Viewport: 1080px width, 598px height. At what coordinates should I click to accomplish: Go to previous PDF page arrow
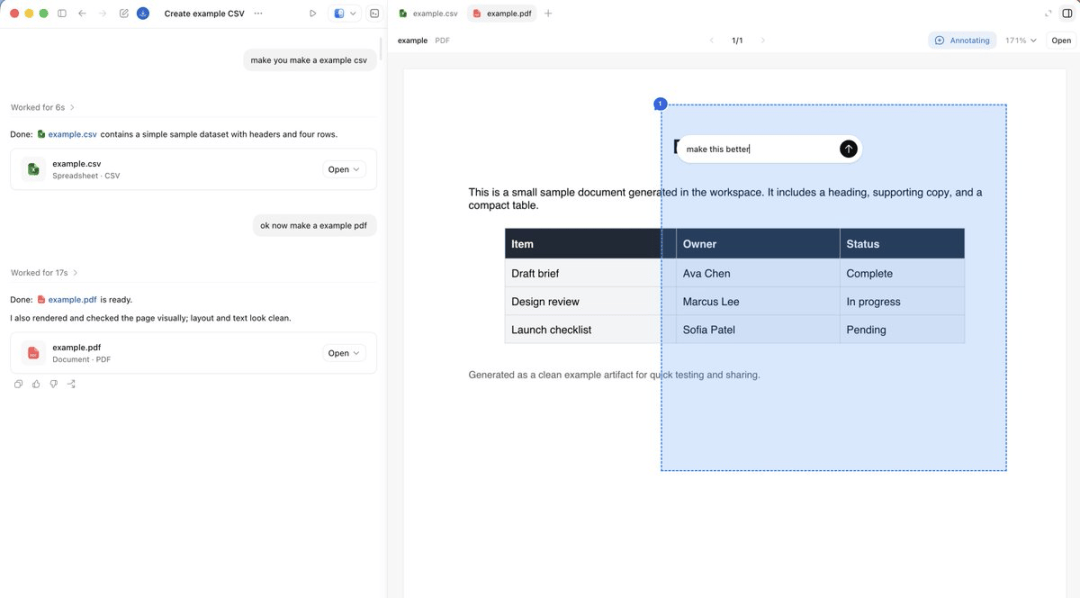pos(712,40)
